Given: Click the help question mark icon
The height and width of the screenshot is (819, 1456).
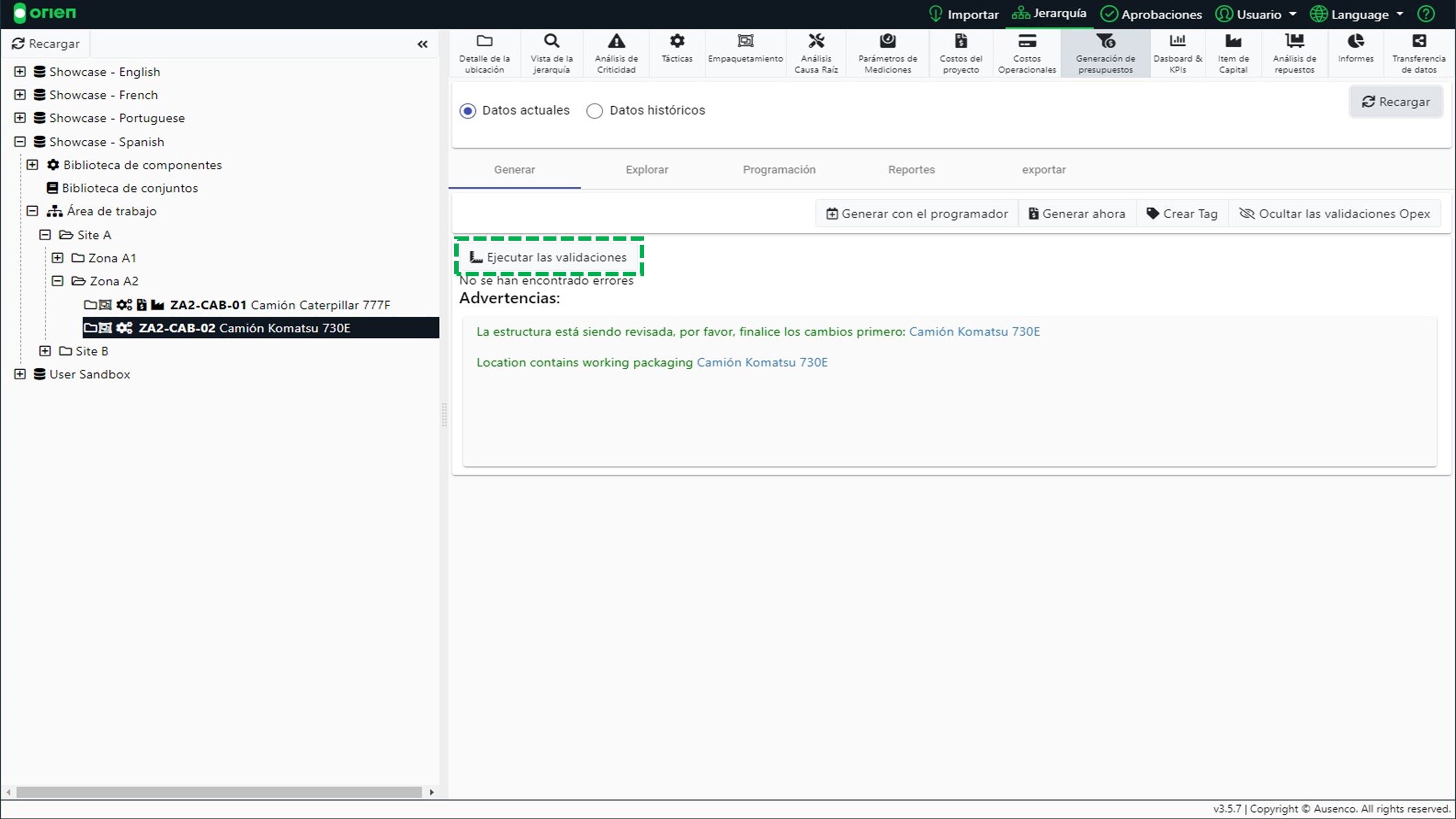Looking at the screenshot, I should (x=1426, y=14).
